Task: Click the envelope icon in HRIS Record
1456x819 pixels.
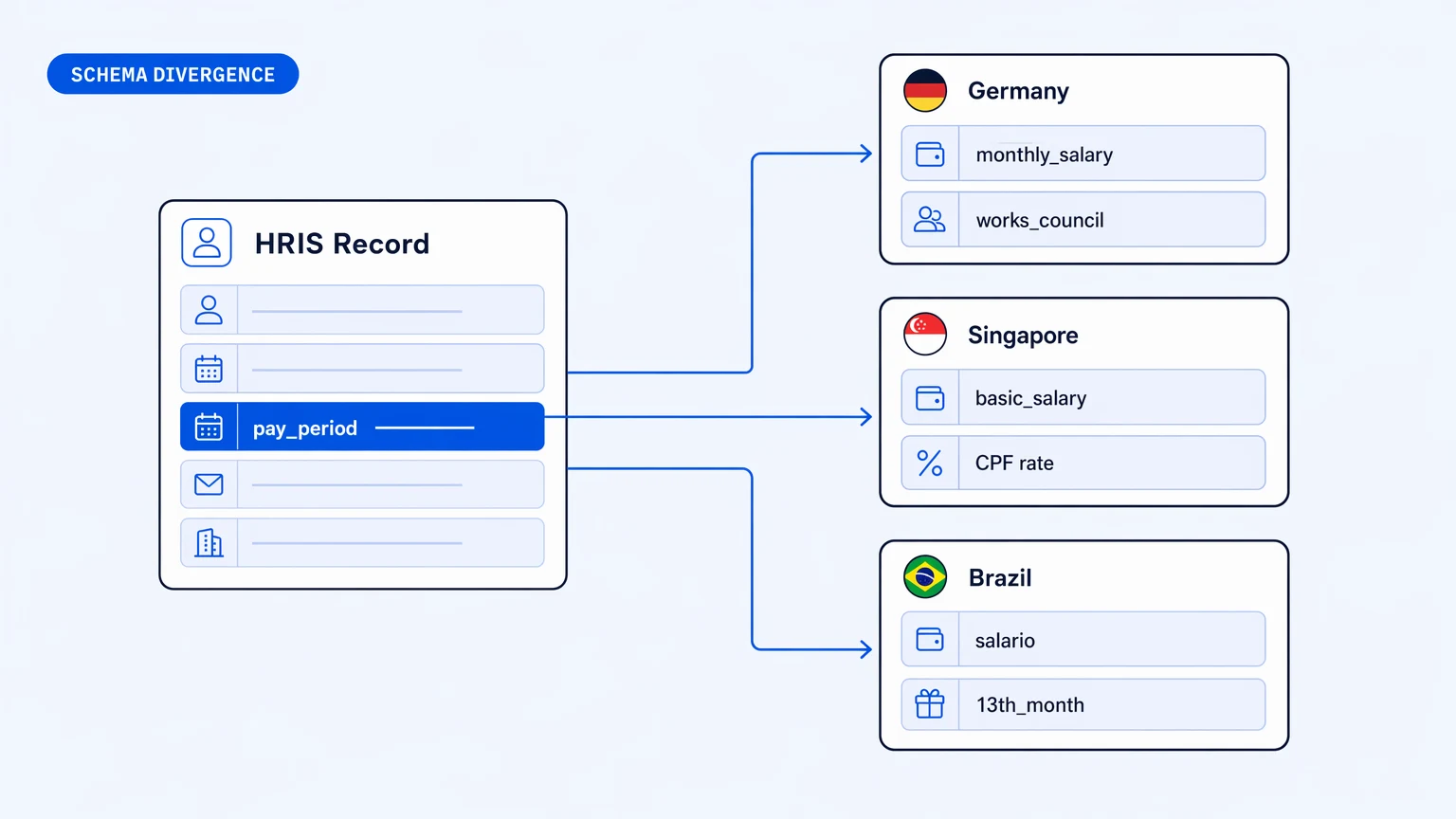Action: click(x=209, y=484)
